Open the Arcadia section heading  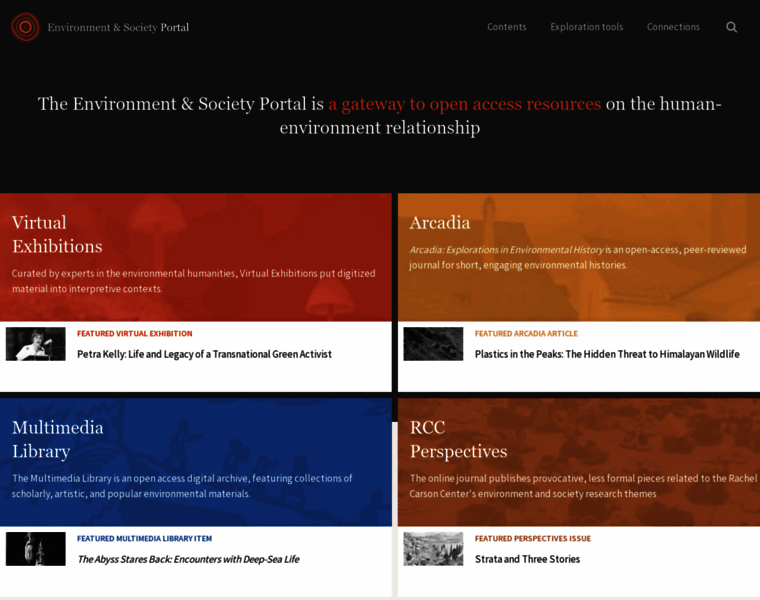pos(440,222)
